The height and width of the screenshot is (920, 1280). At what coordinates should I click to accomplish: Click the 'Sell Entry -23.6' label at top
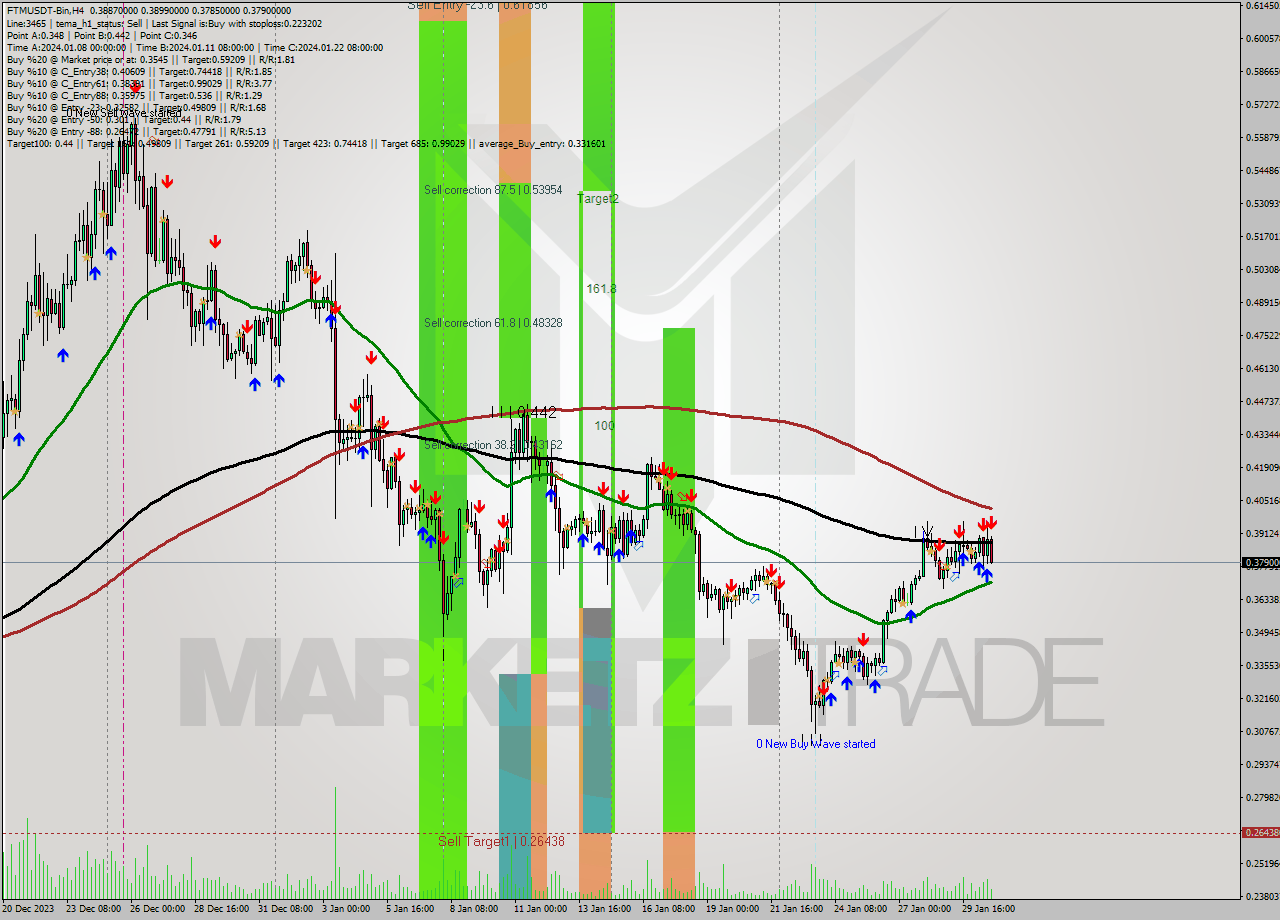pyautogui.click(x=477, y=5)
